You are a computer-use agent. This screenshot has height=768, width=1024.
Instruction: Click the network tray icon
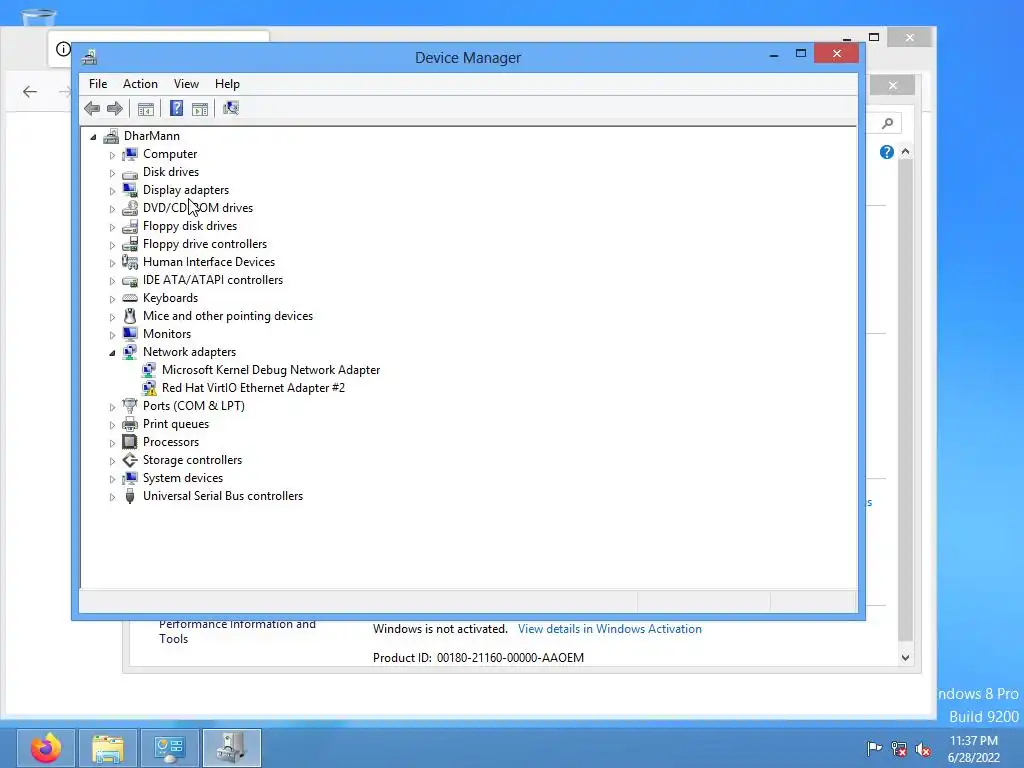[x=899, y=749]
